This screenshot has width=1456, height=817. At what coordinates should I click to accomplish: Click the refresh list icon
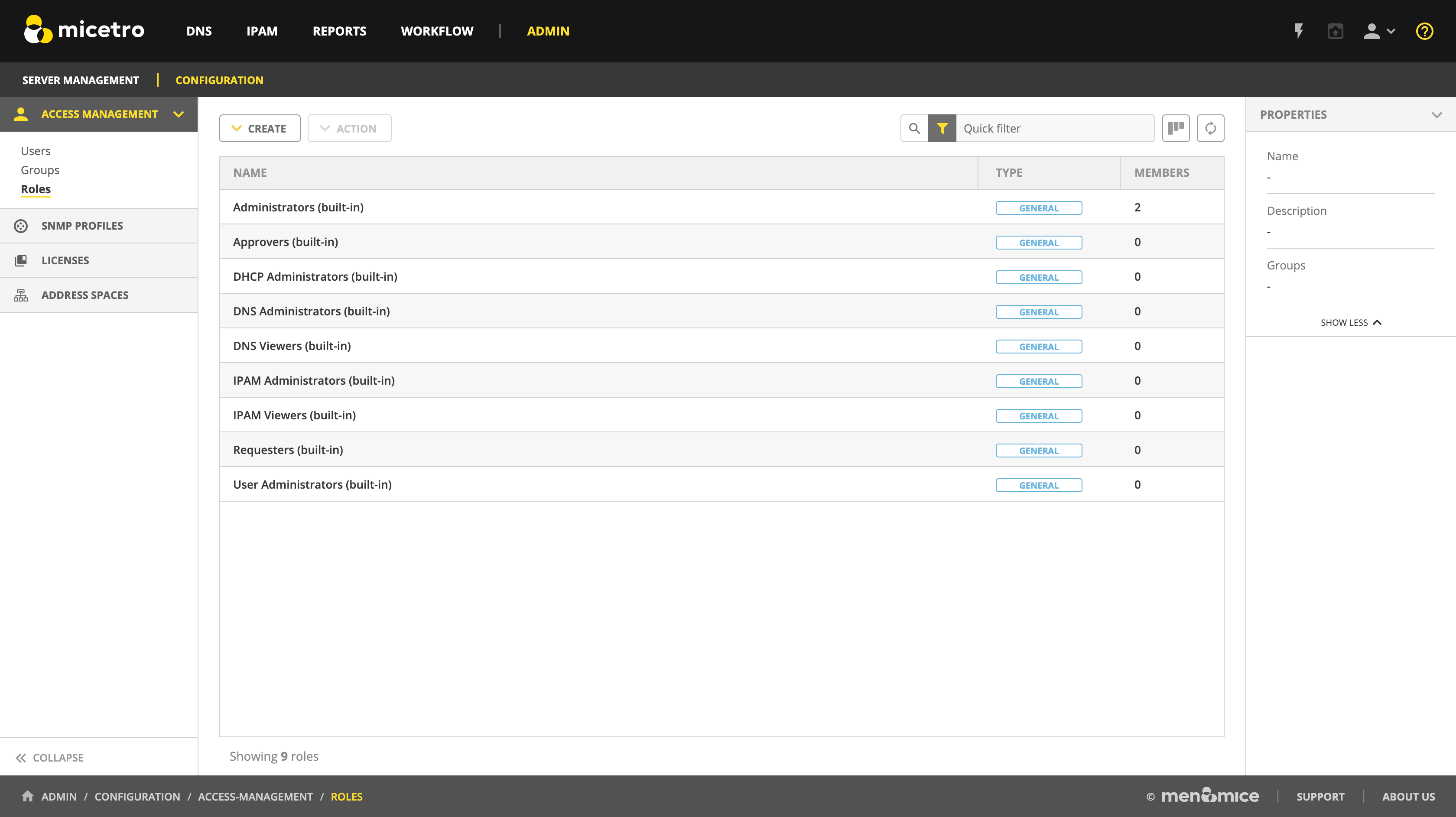click(x=1210, y=128)
